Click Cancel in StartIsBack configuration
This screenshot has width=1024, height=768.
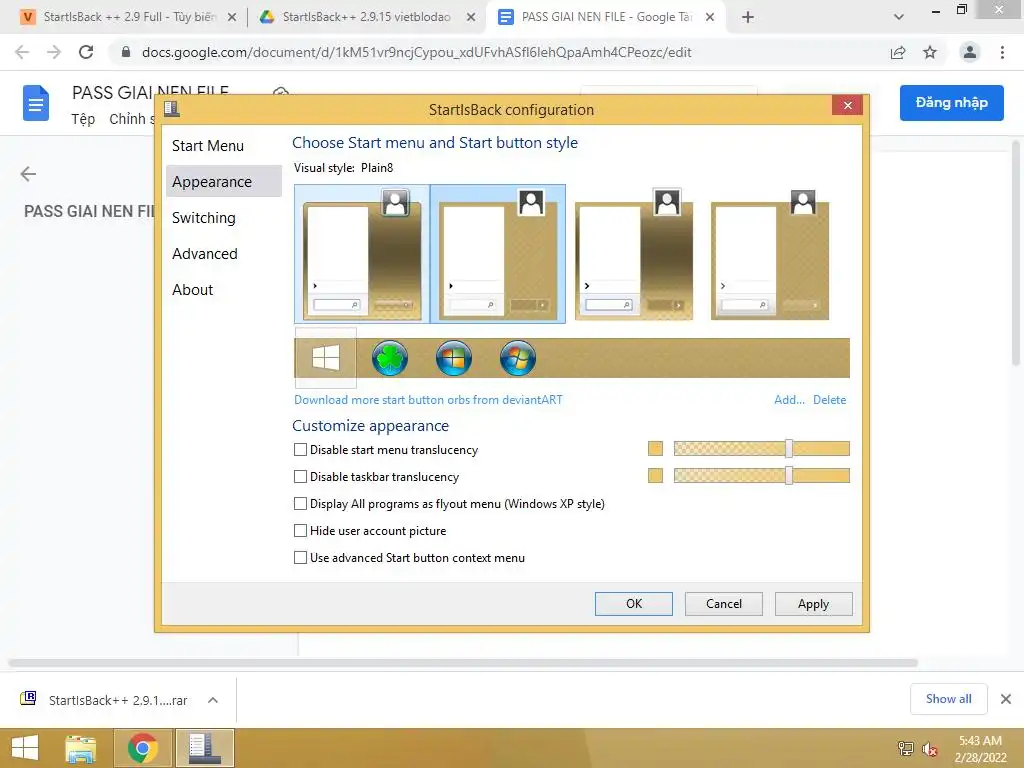coord(724,603)
